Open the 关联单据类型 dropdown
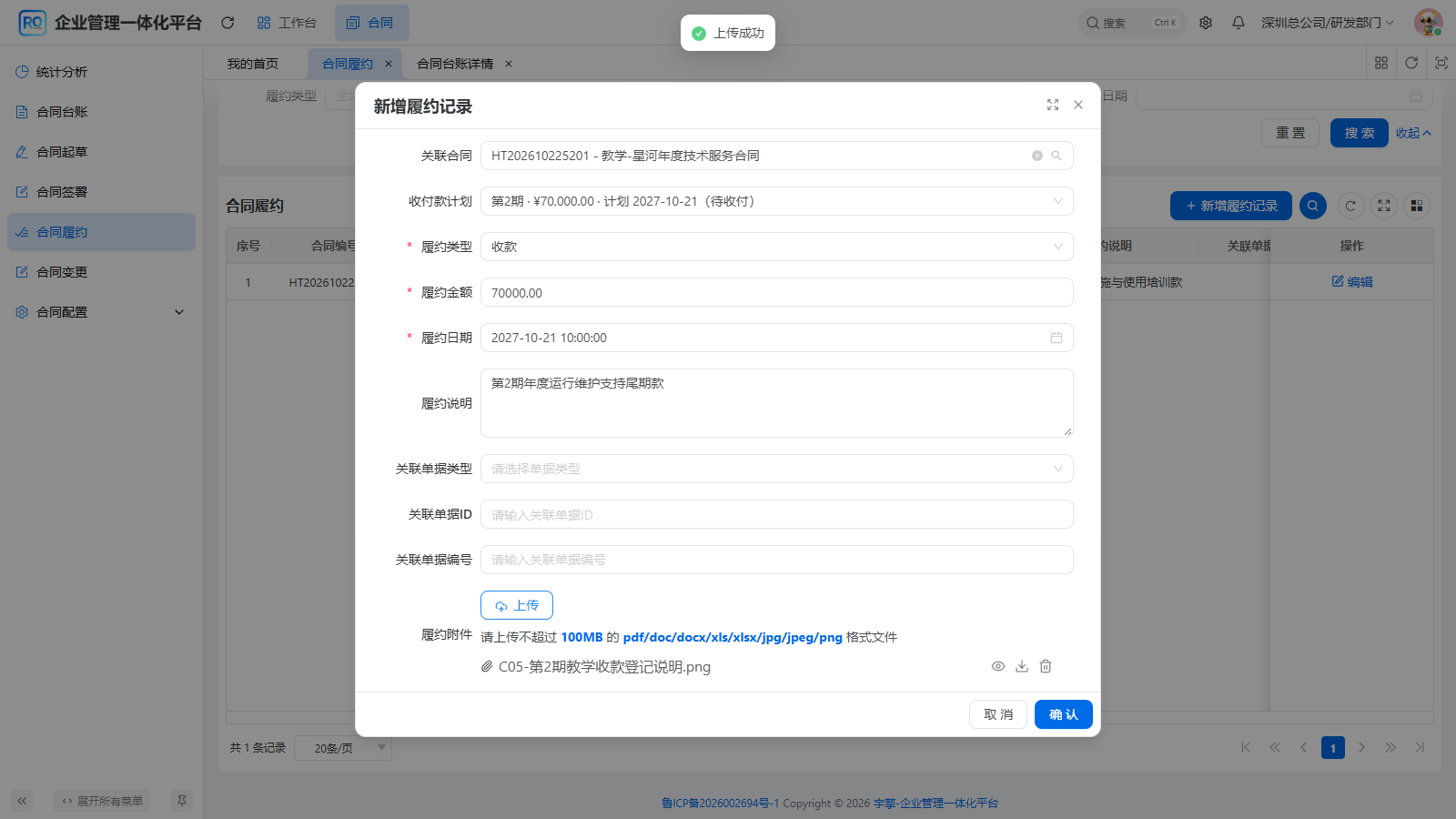The width and height of the screenshot is (1456, 819). point(776,469)
